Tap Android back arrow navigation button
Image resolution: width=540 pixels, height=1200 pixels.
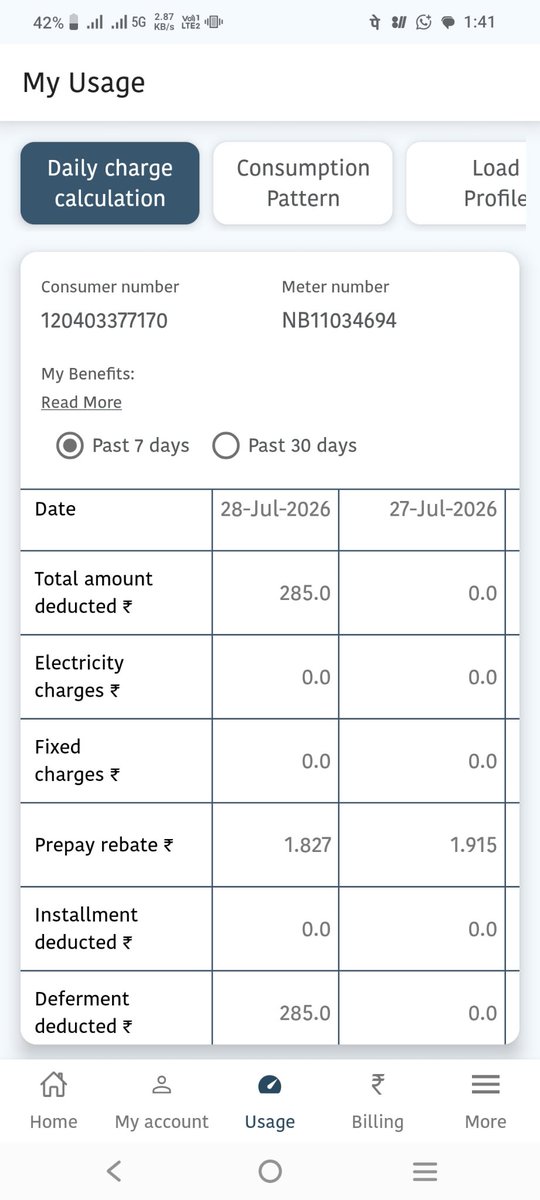(114, 1171)
